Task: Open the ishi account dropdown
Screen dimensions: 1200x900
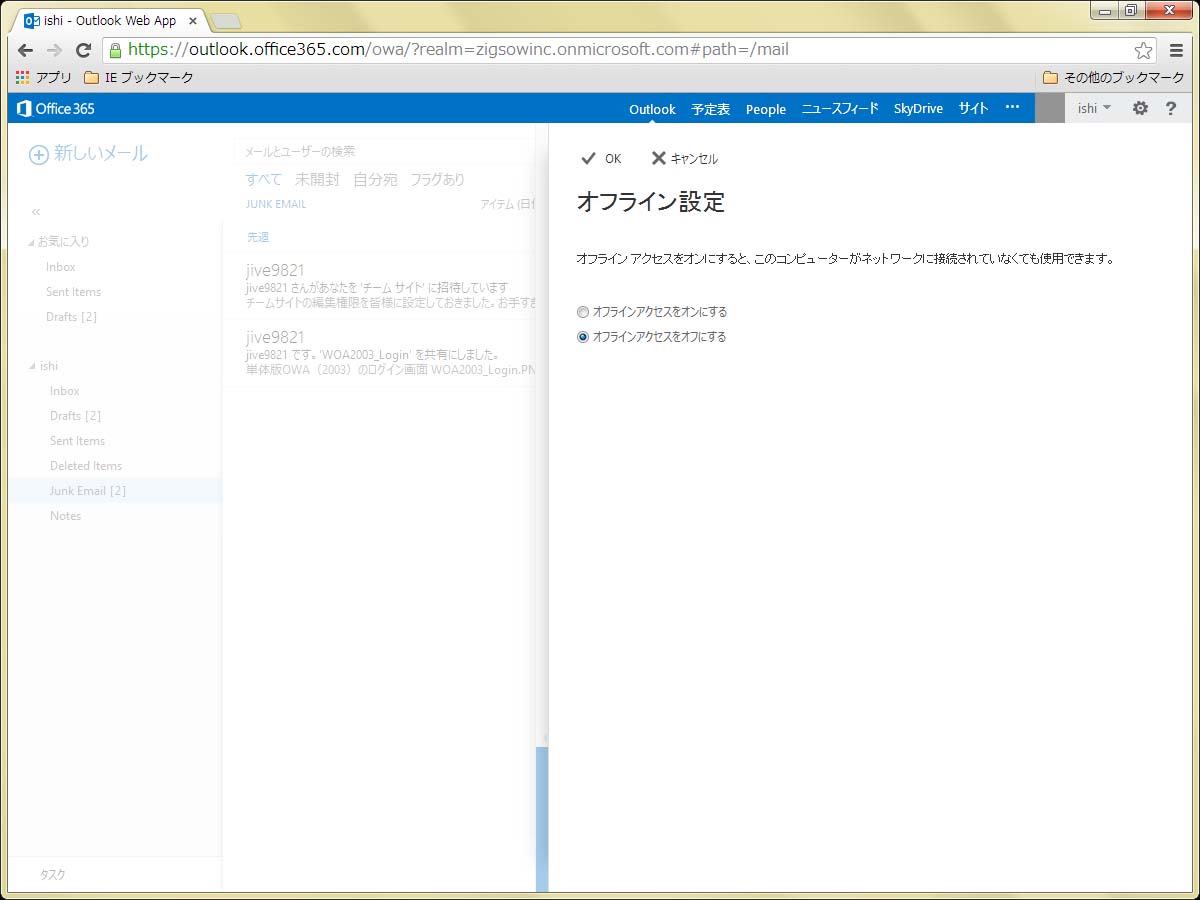Action: click(x=1094, y=108)
